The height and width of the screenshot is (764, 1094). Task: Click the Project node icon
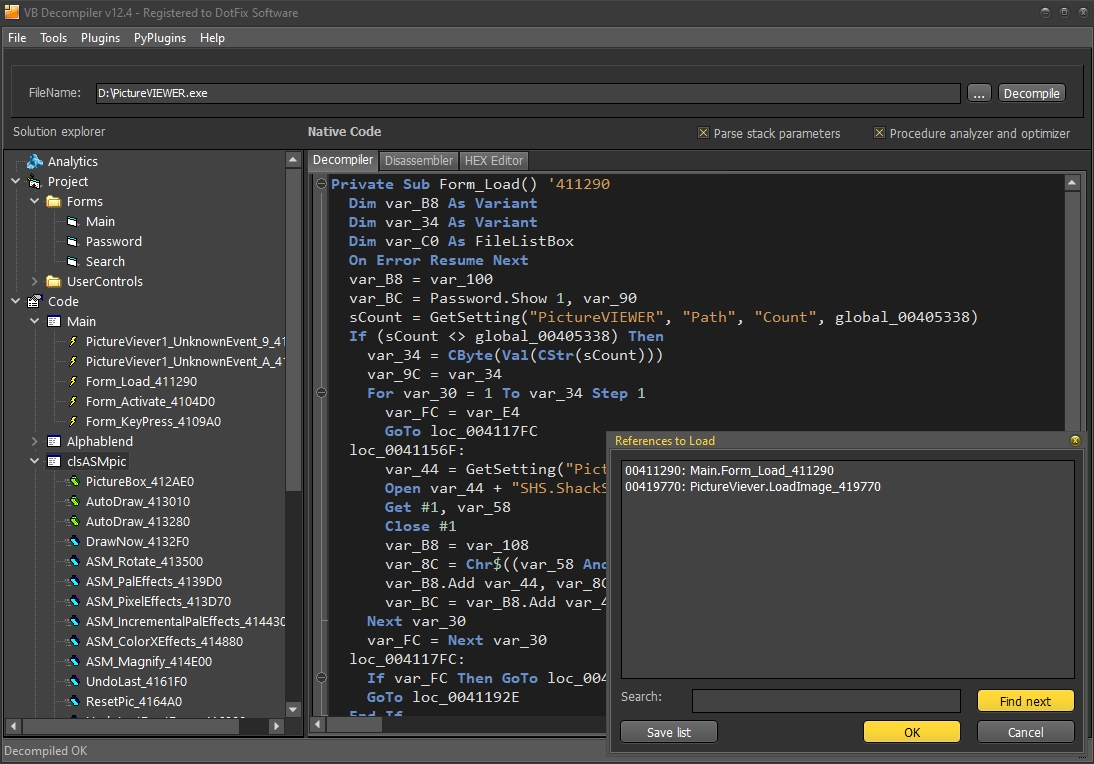click(x=35, y=182)
